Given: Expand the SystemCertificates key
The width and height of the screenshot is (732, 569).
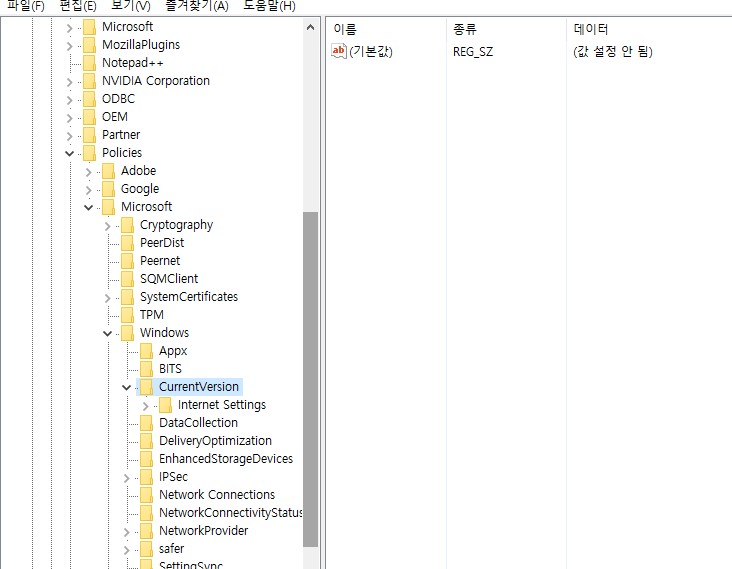Looking at the screenshot, I should point(107,298).
